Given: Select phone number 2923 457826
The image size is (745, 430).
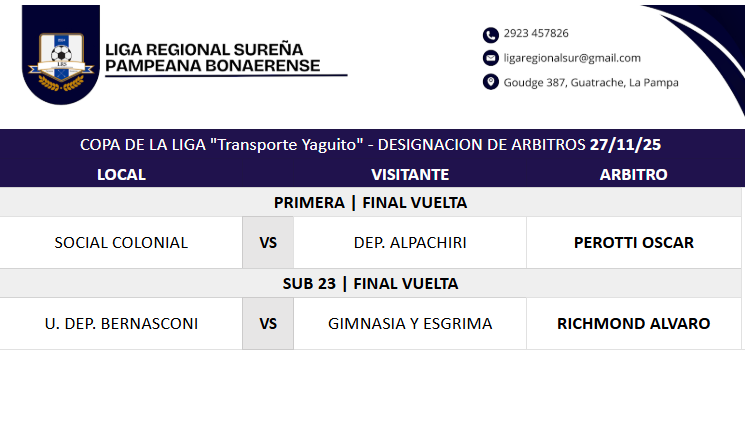Looking at the screenshot, I should pos(536,34).
